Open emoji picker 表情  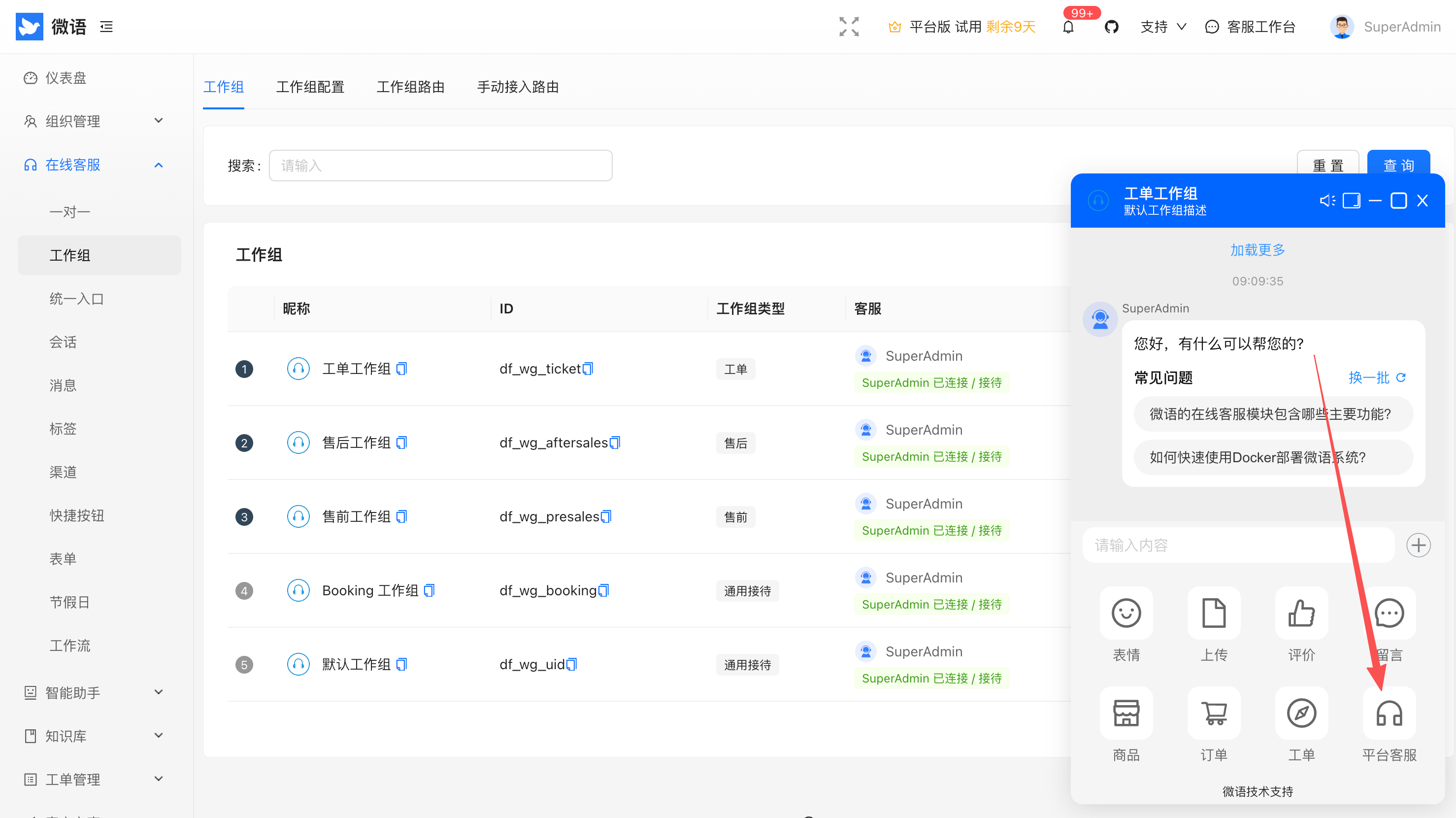tap(1125, 613)
